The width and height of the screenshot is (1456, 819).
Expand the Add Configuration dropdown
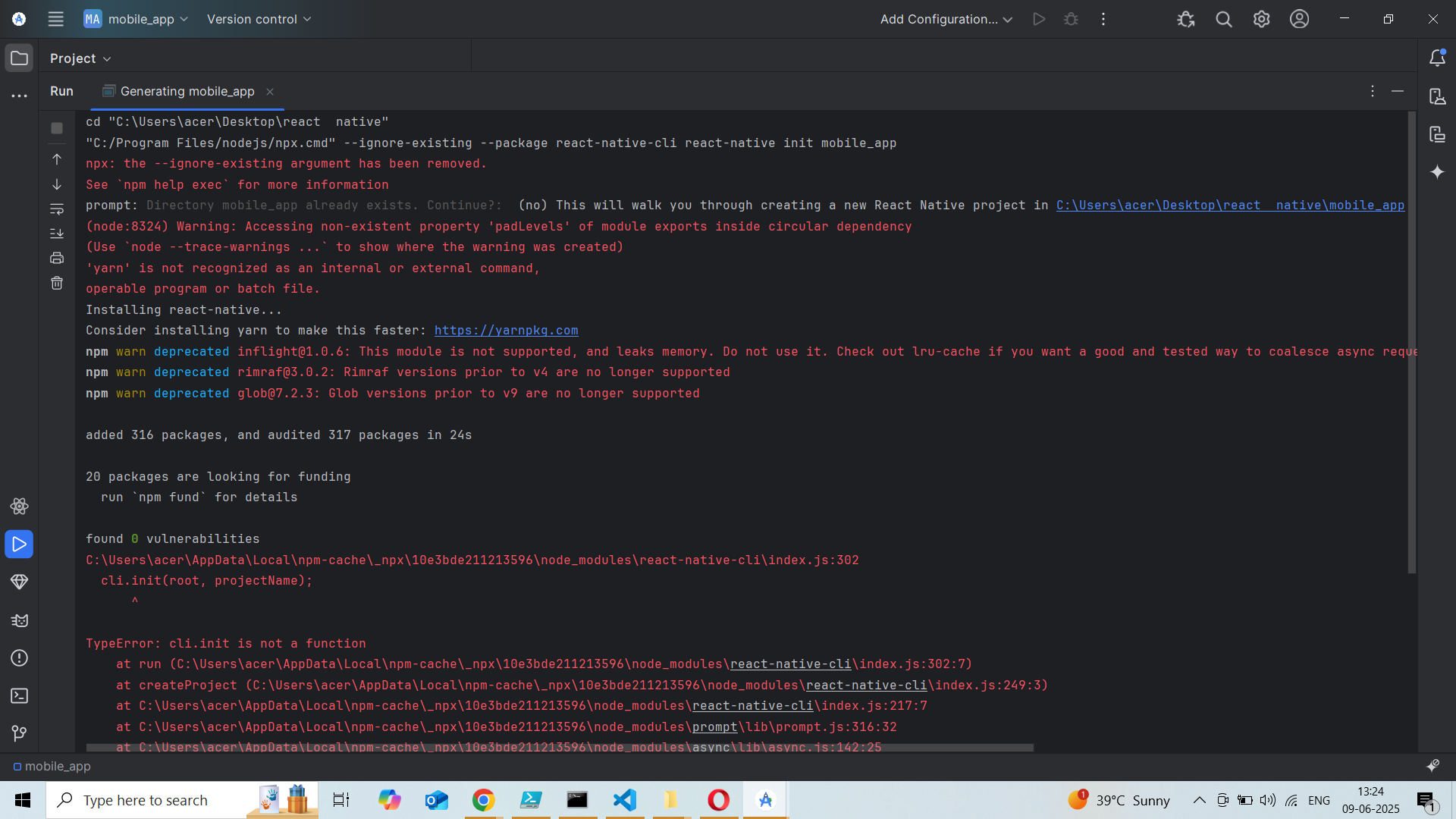pos(946,19)
